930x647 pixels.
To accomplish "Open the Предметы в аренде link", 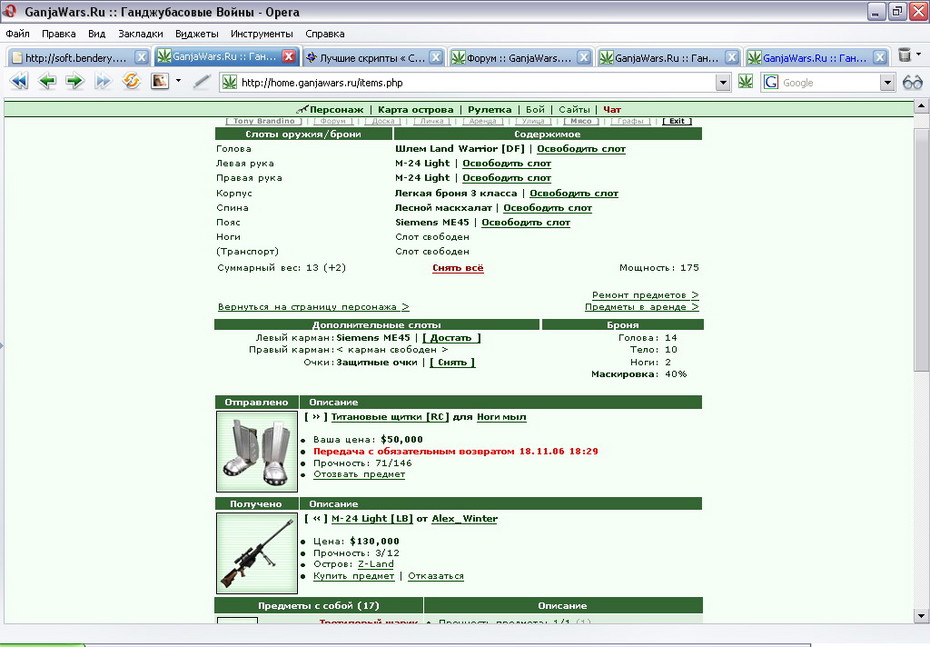I will [x=642, y=307].
